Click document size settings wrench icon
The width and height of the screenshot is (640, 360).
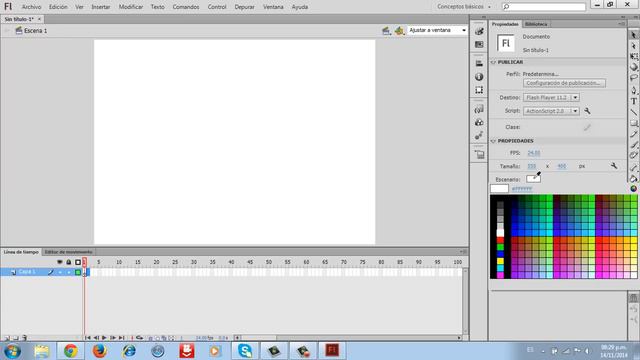pos(614,166)
